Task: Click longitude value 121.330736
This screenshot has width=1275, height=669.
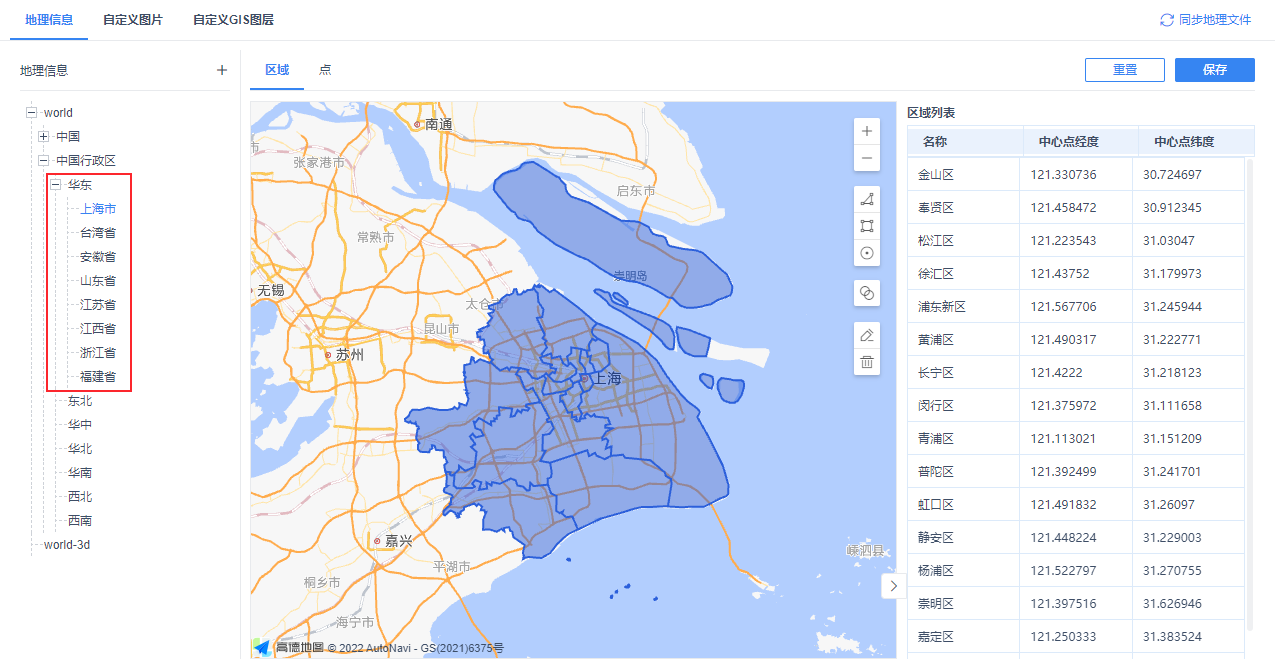Action: (x=1063, y=175)
